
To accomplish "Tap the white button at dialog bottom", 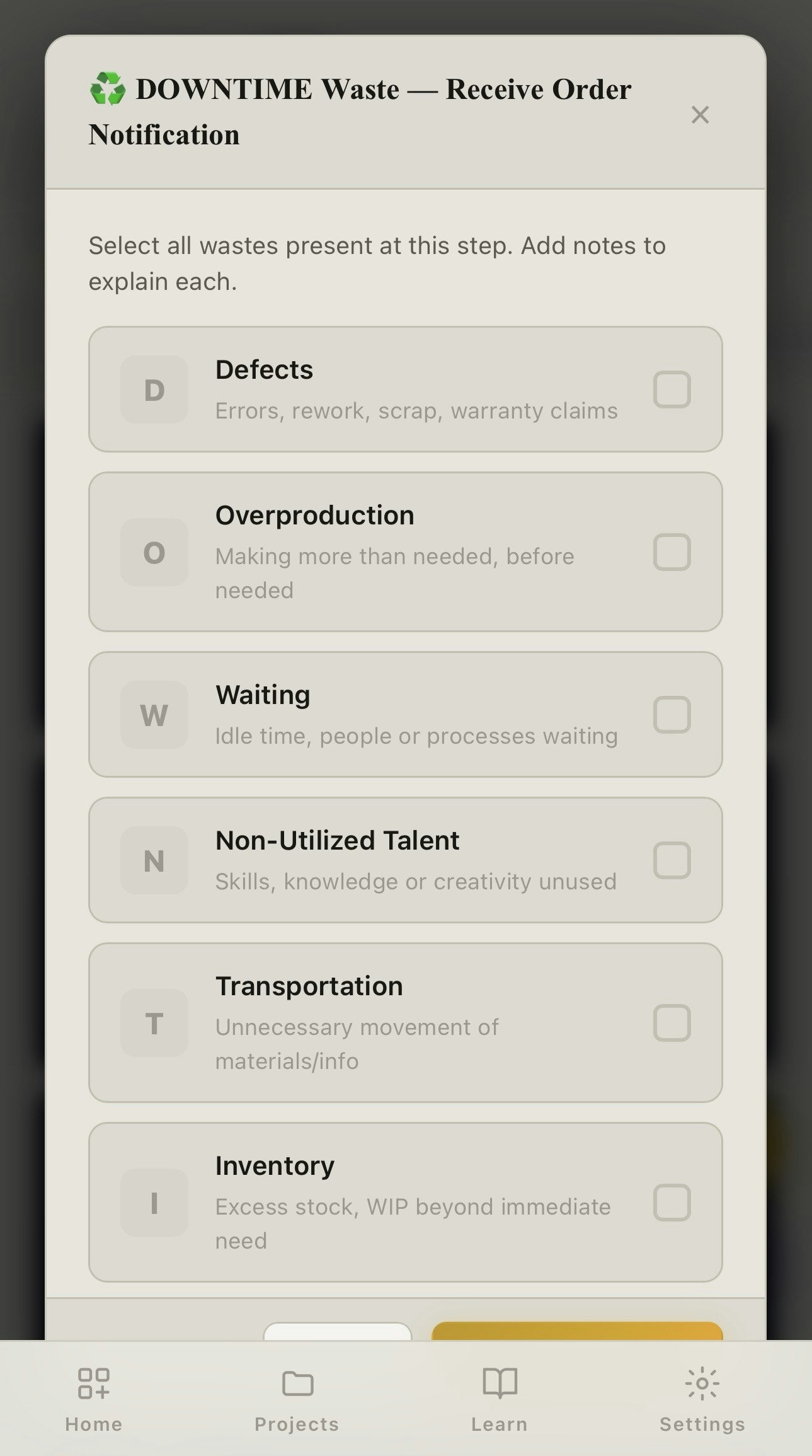I will (x=338, y=1331).
